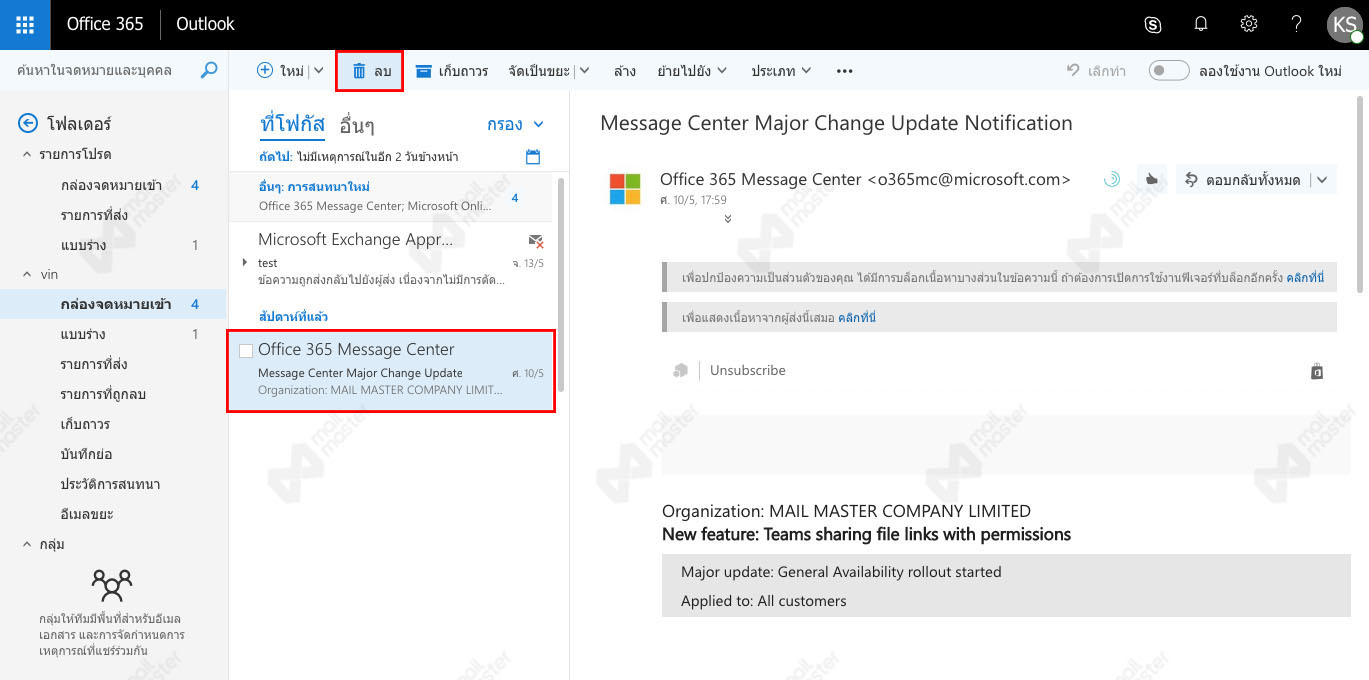Open Skype icon in header
Screen dimensions: 1369x680
[1152, 24]
